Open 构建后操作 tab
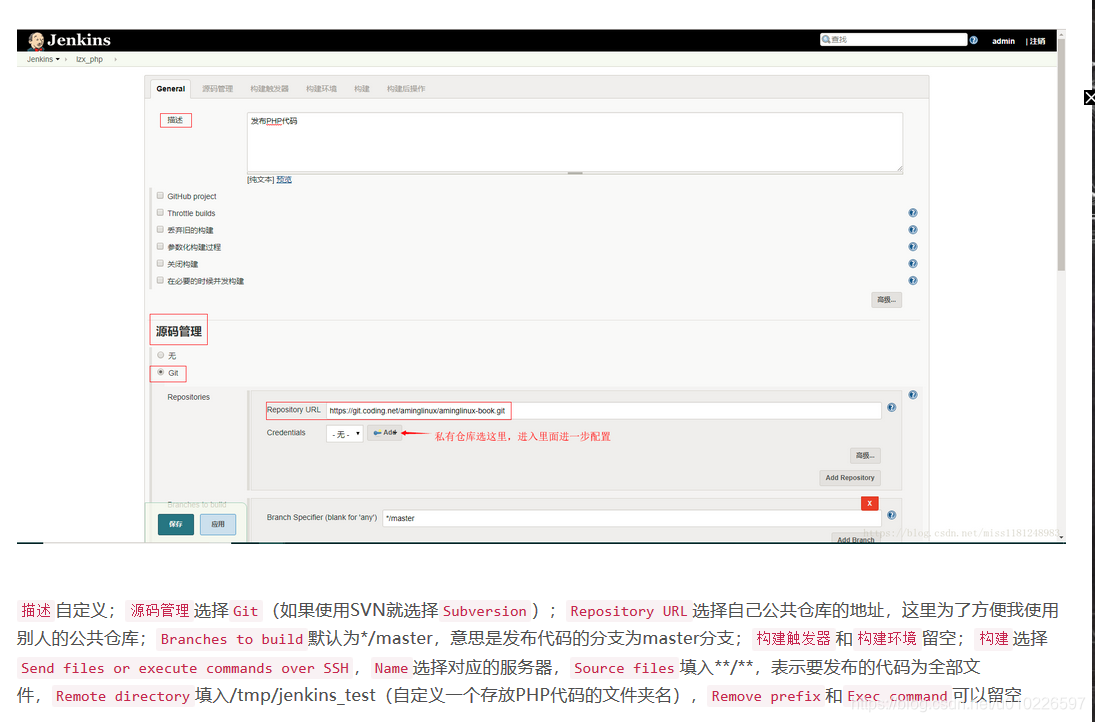 tap(406, 89)
